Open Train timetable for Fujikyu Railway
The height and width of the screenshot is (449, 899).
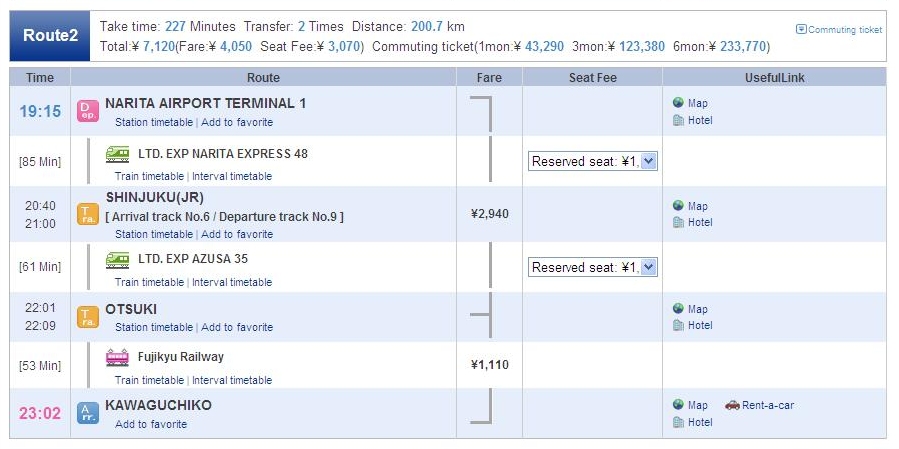pos(150,380)
